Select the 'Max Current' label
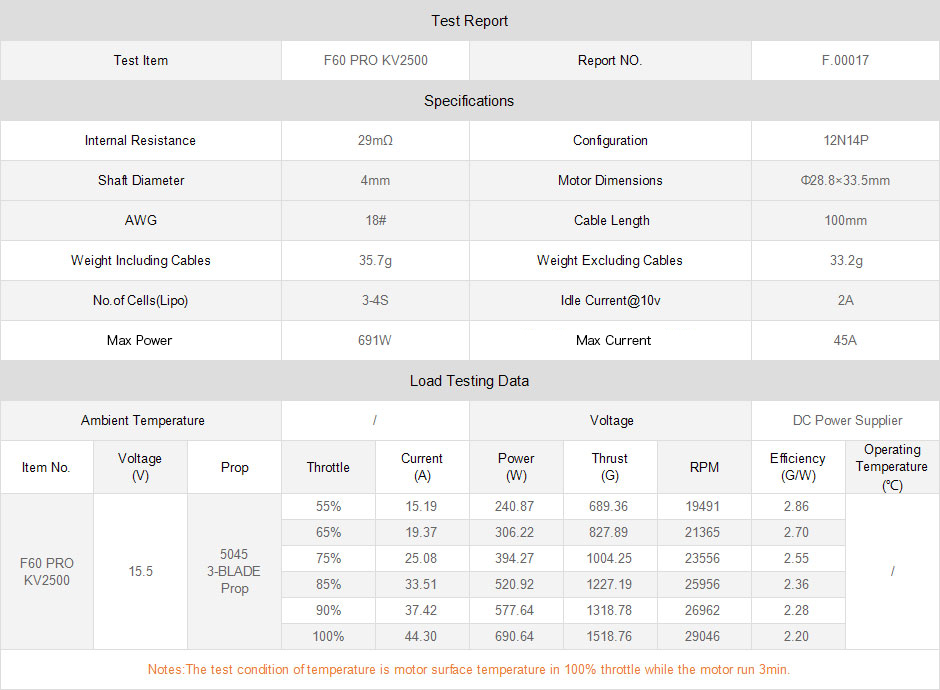The height and width of the screenshot is (690, 940). (613, 341)
